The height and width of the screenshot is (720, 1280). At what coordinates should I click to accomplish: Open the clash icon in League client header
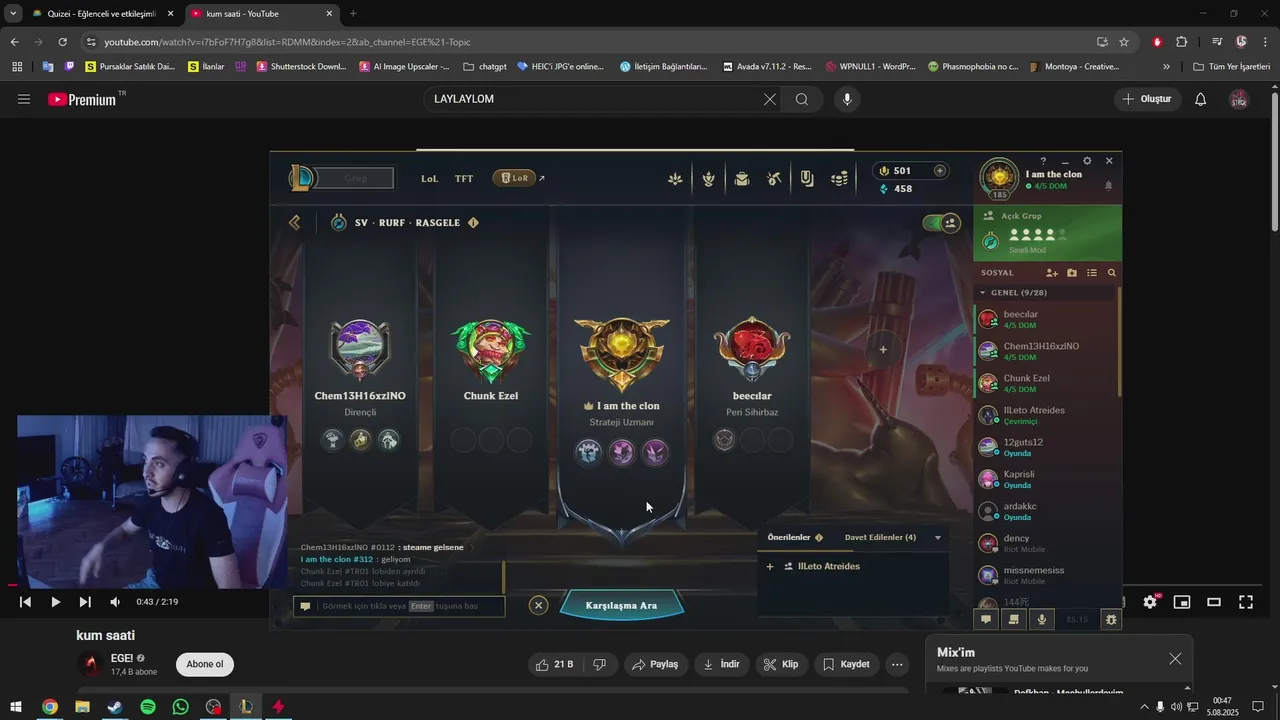tap(709, 179)
